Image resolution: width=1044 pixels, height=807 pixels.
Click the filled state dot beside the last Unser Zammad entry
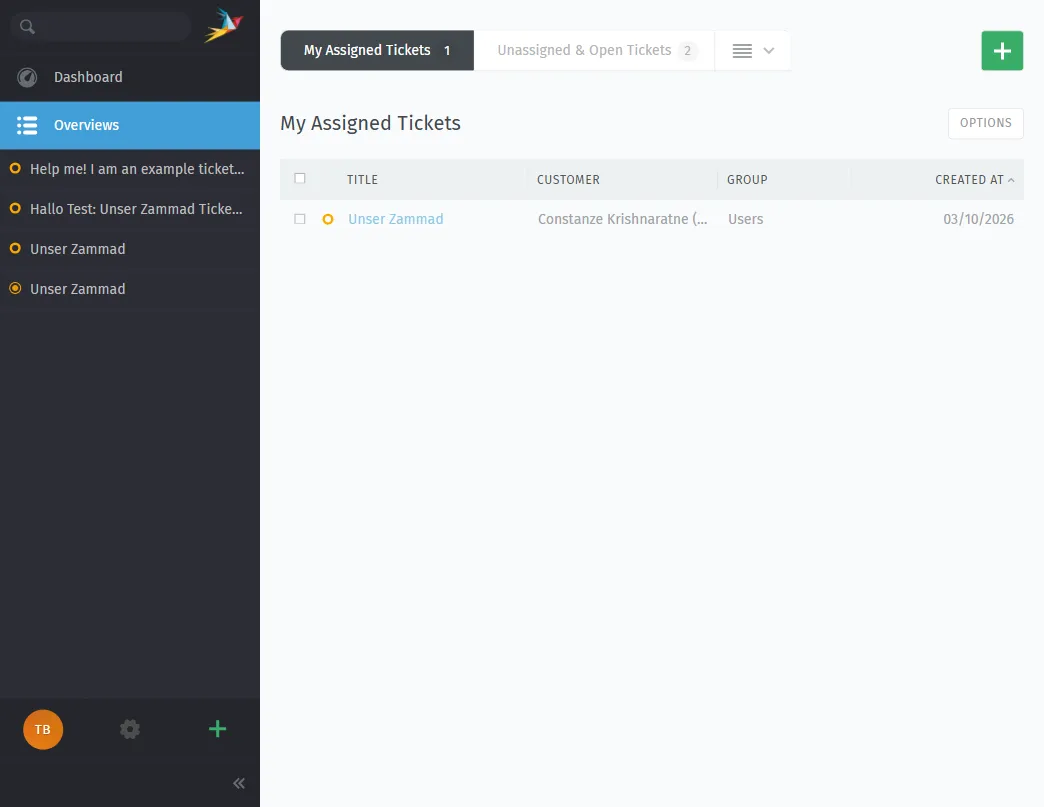click(x=14, y=289)
